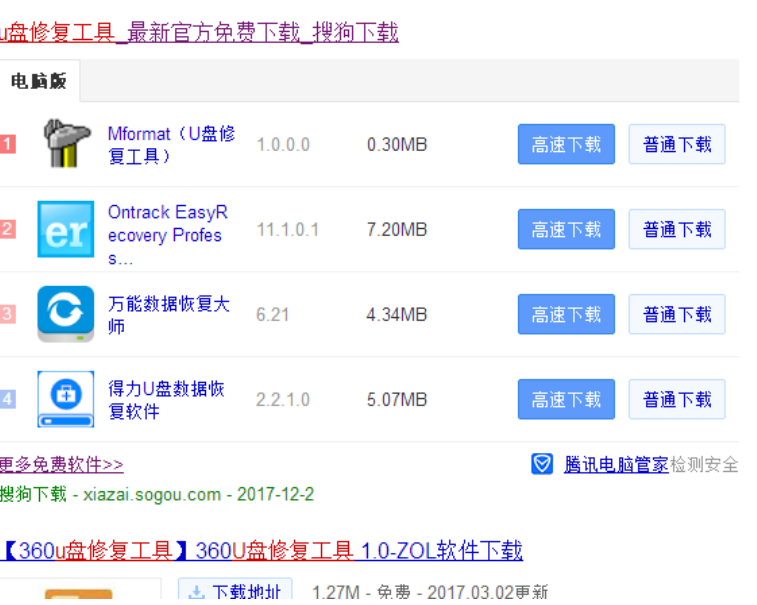Open the 得力U盘数据恢复软件 link
Viewport: 757px width, 605px height.
(x=166, y=399)
